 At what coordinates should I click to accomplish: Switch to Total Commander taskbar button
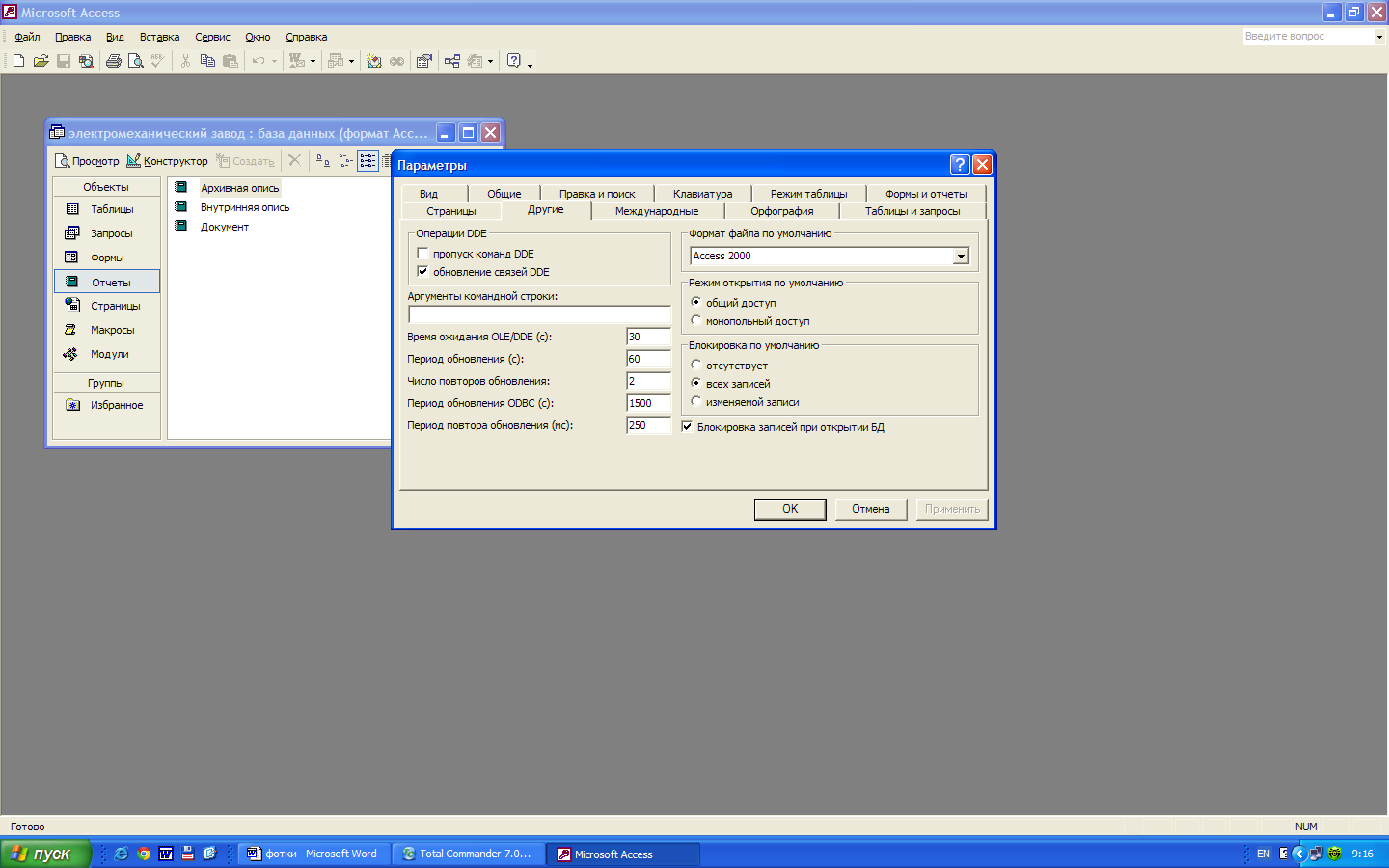coord(468,854)
